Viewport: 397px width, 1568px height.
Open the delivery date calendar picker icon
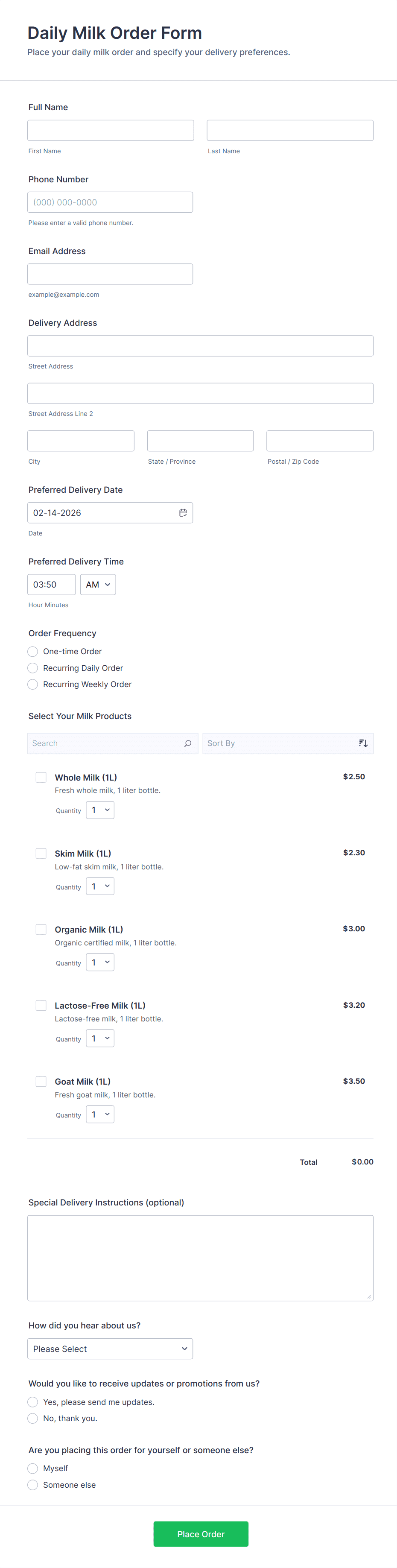[x=183, y=512]
